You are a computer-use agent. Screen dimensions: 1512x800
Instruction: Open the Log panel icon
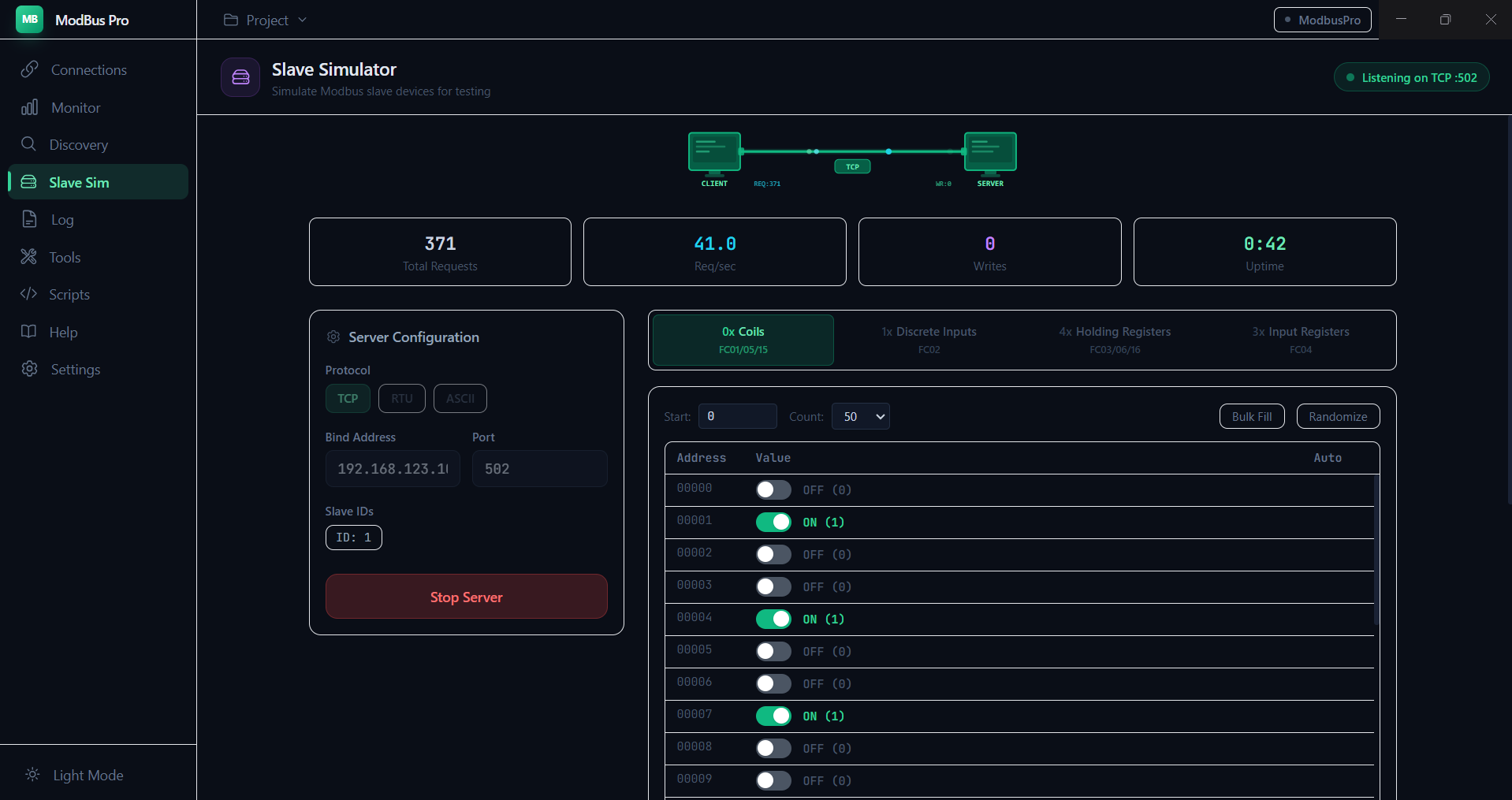(28, 219)
